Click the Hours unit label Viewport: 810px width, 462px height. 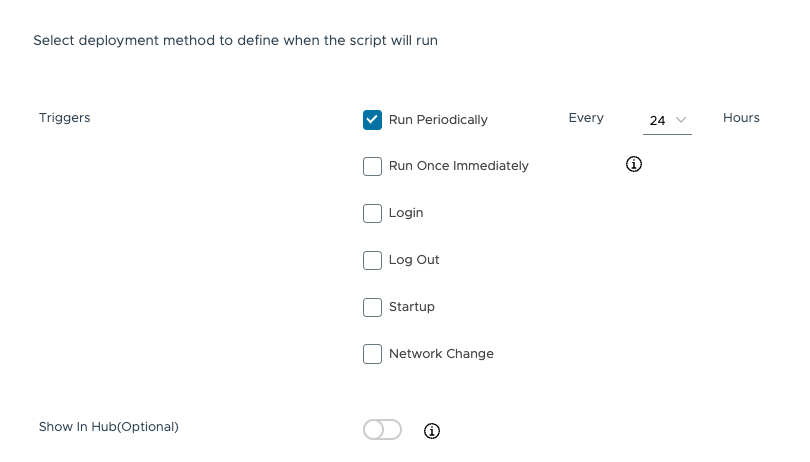click(741, 118)
